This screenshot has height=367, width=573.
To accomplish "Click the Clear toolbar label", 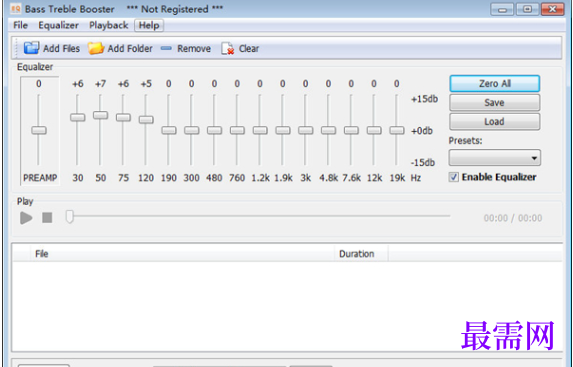I will [249, 49].
